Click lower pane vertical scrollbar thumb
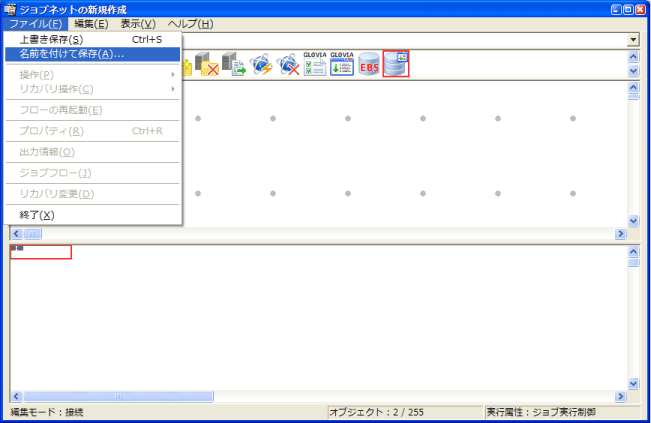The image size is (651, 423). coord(633,263)
